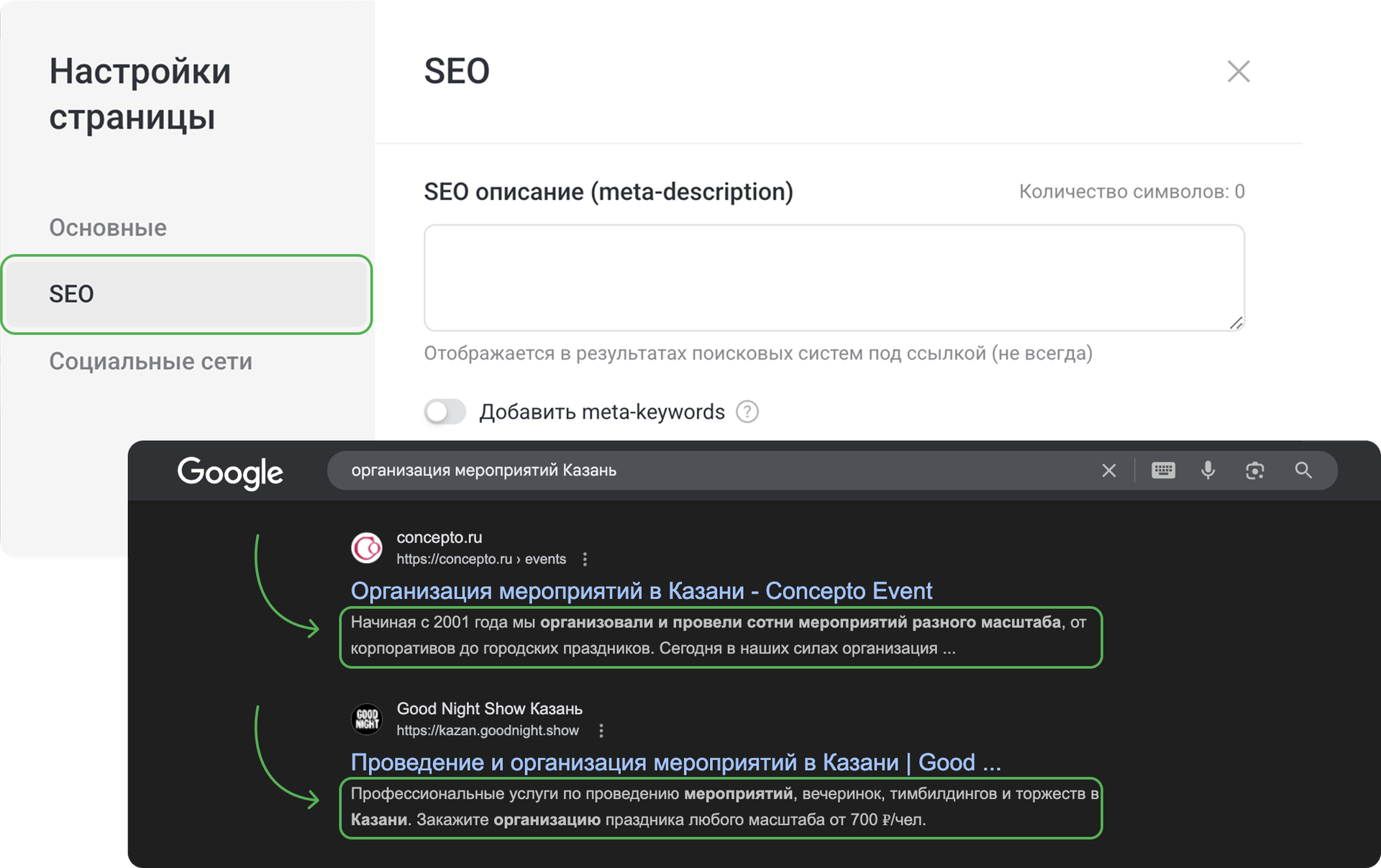Image resolution: width=1381 pixels, height=868 pixels.
Task: Click the Good Night Show favicon
Action: coord(367,719)
